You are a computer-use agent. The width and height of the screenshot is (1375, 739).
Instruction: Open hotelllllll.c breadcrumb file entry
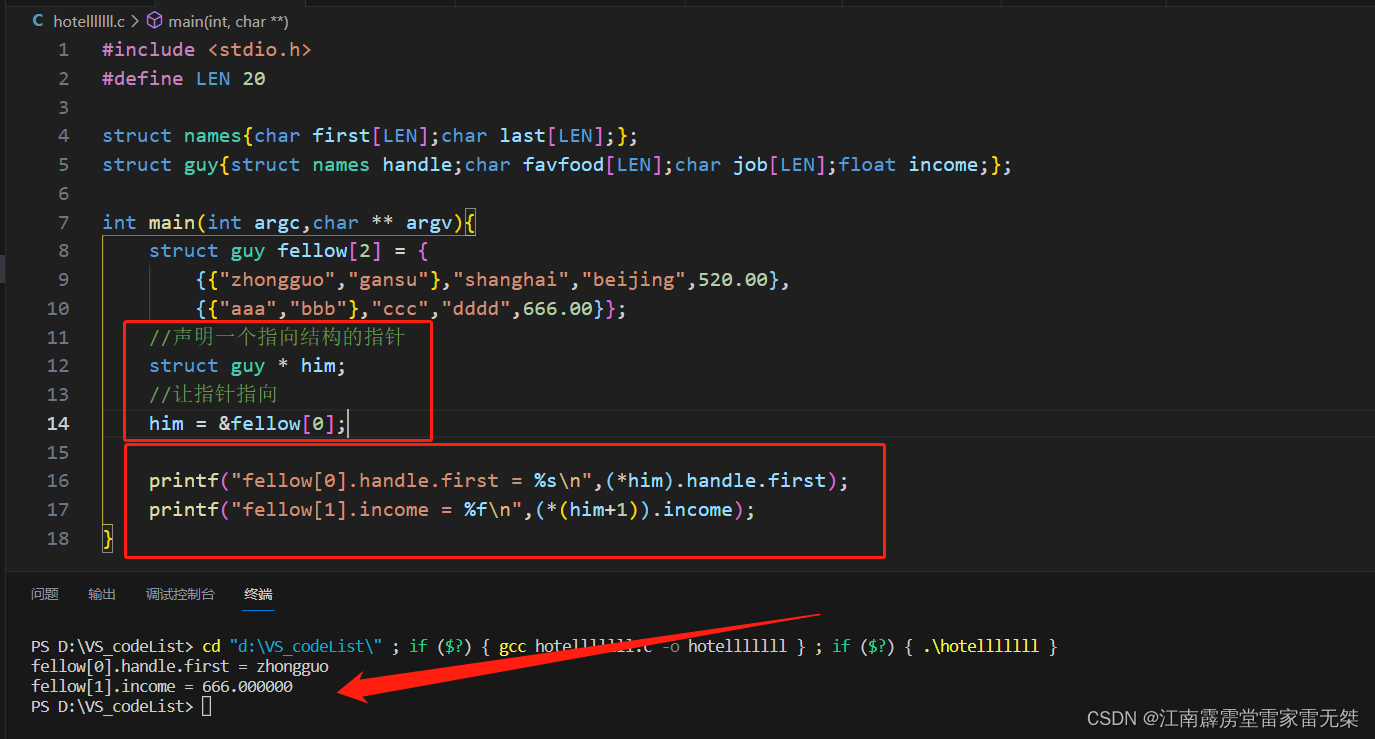click(88, 20)
